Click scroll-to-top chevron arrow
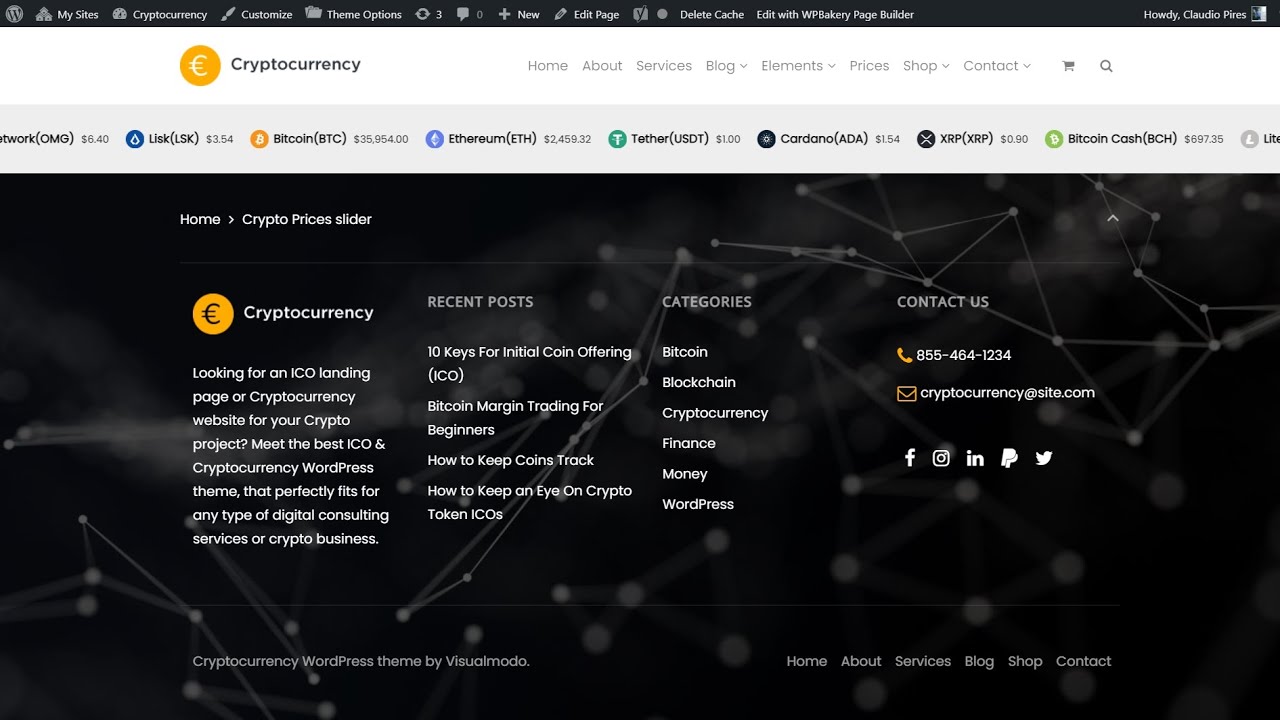Viewport: 1280px width, 720px height. [x=1113, y=217]
